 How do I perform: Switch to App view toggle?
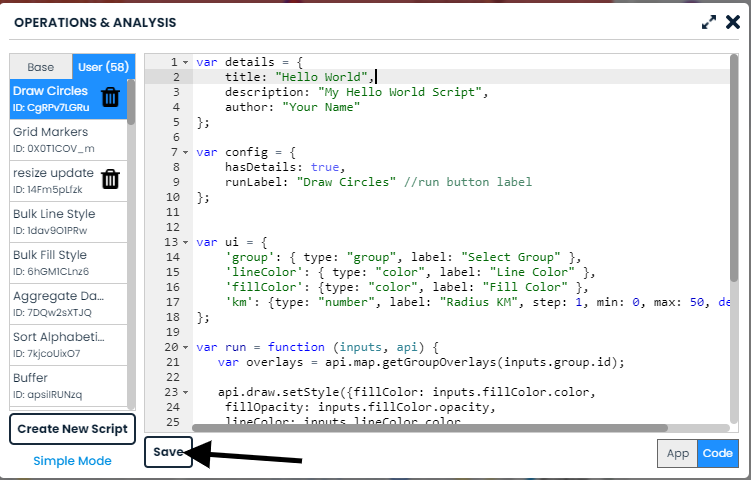pos(678,453)
